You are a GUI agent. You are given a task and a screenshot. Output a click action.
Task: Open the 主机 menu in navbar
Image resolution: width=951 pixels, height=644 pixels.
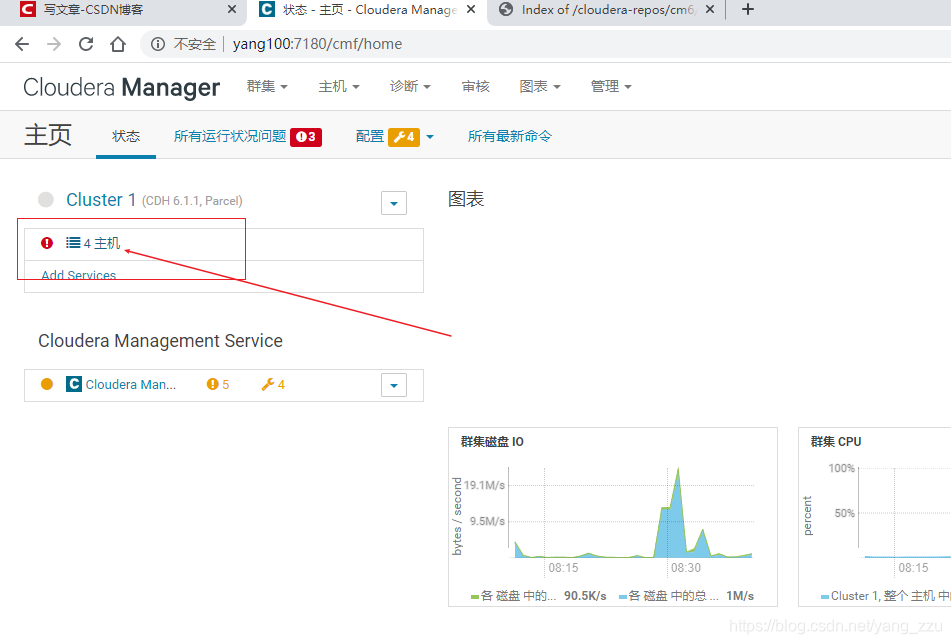click(339, 87)
